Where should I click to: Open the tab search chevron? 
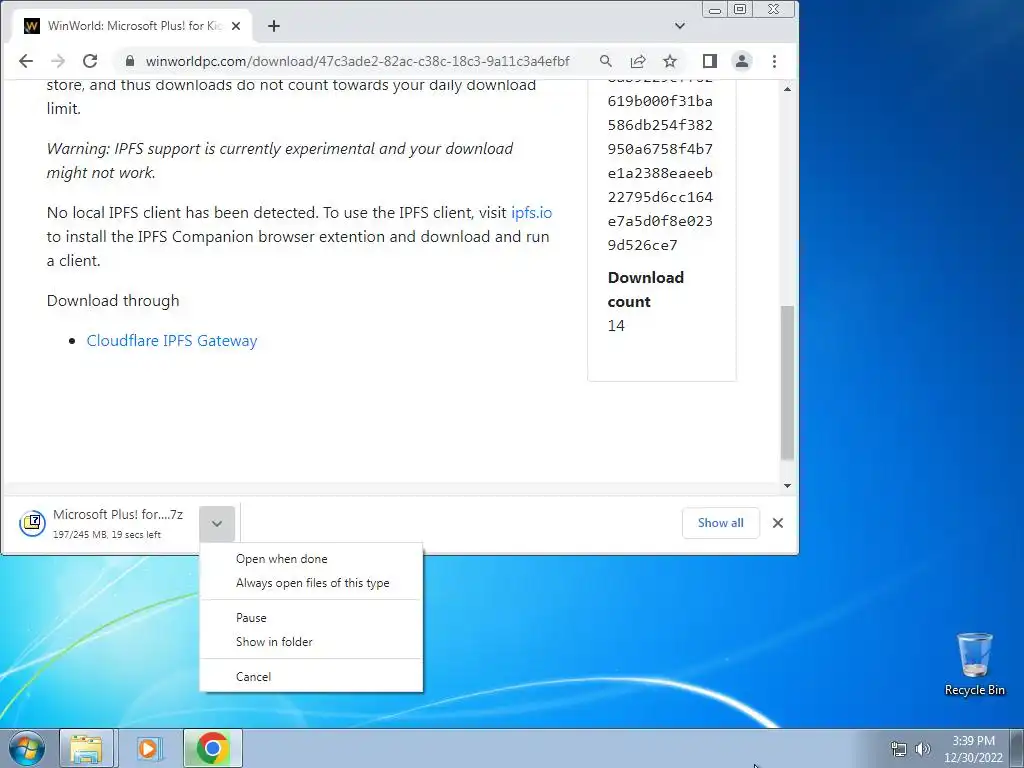click(x=680, y=26)
